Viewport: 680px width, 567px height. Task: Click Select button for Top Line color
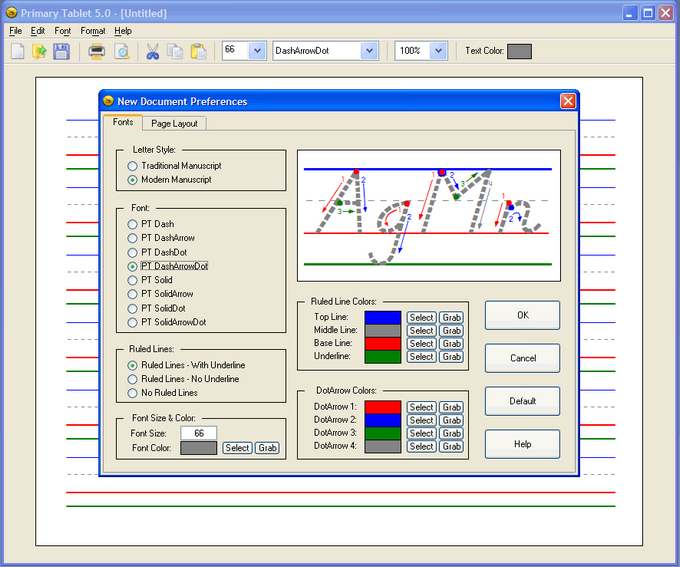click(421, 317)
